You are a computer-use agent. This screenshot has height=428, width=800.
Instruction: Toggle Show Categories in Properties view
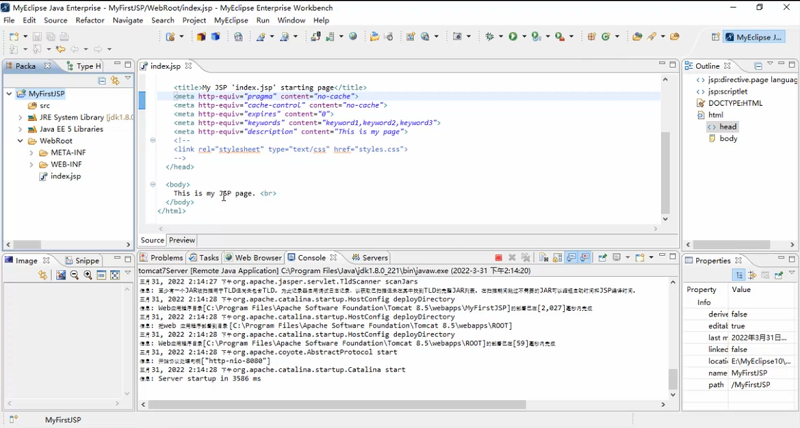(x=739, y=275)
